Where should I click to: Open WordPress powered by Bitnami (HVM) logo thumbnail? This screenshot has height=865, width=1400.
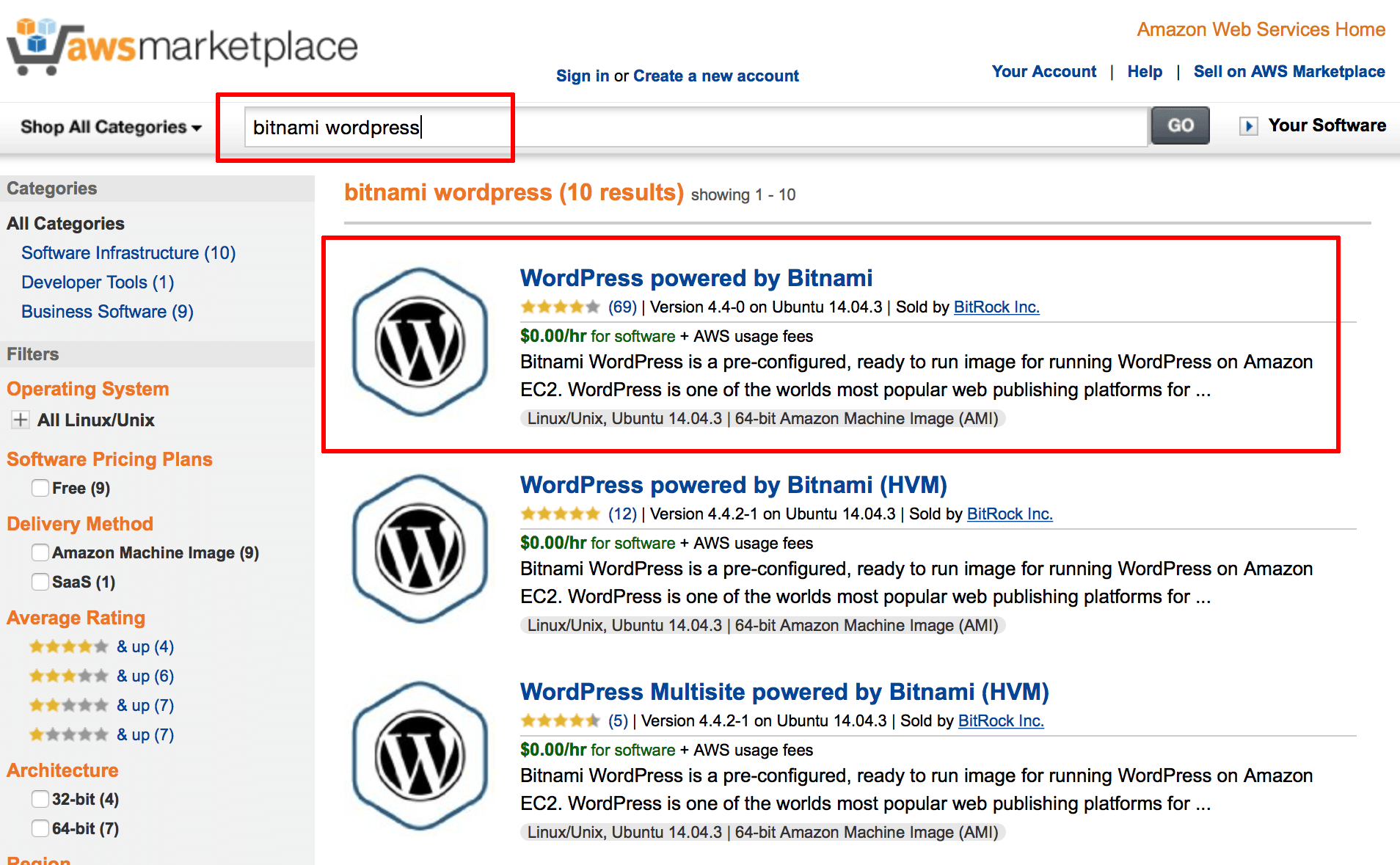(x=420, y=549)
